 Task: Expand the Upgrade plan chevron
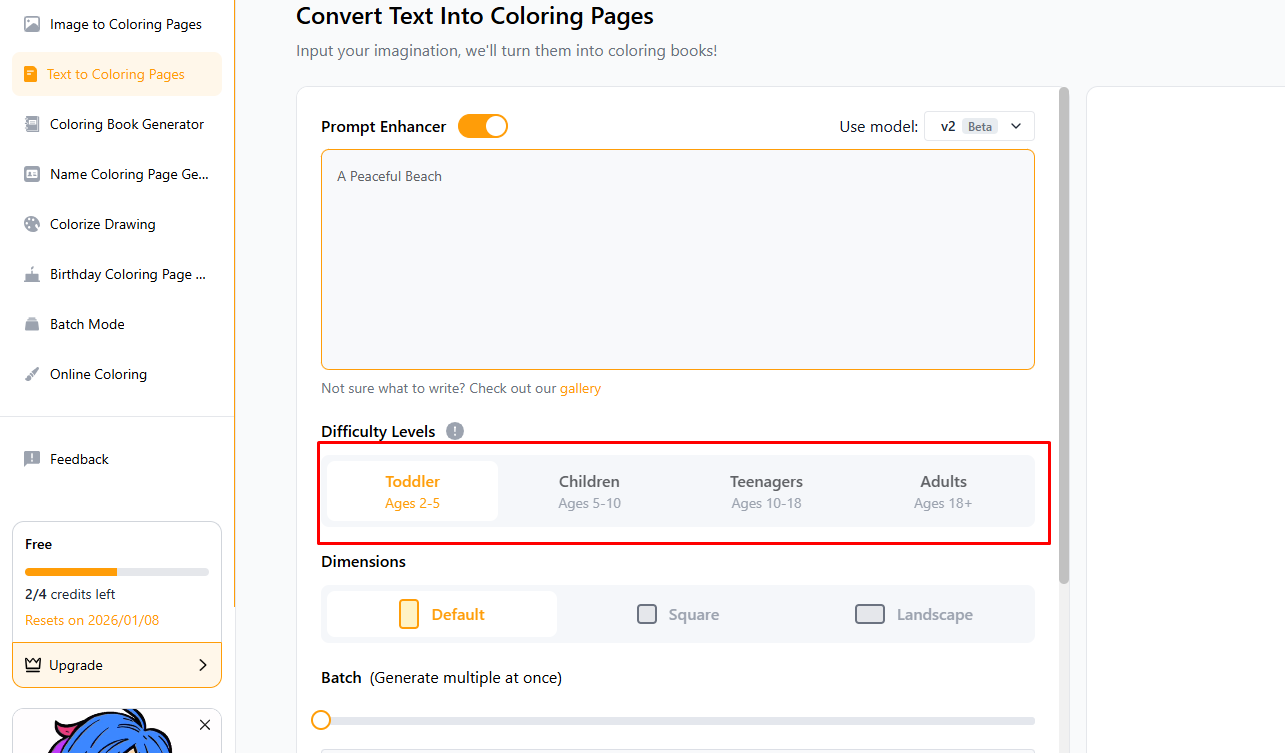pos(203,665)
